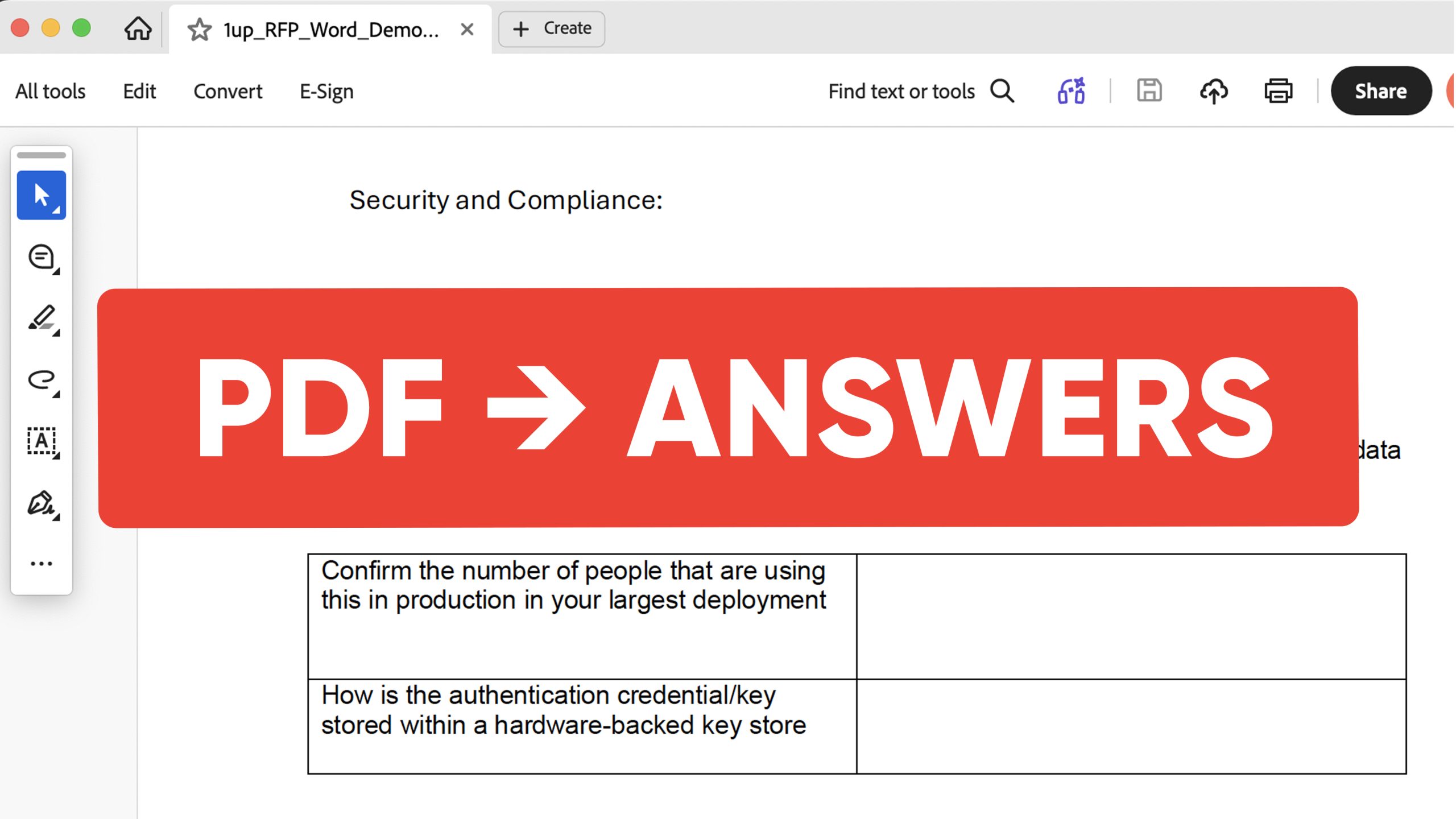Print the document
The image size is (1456, 819).
point(1278,91)
